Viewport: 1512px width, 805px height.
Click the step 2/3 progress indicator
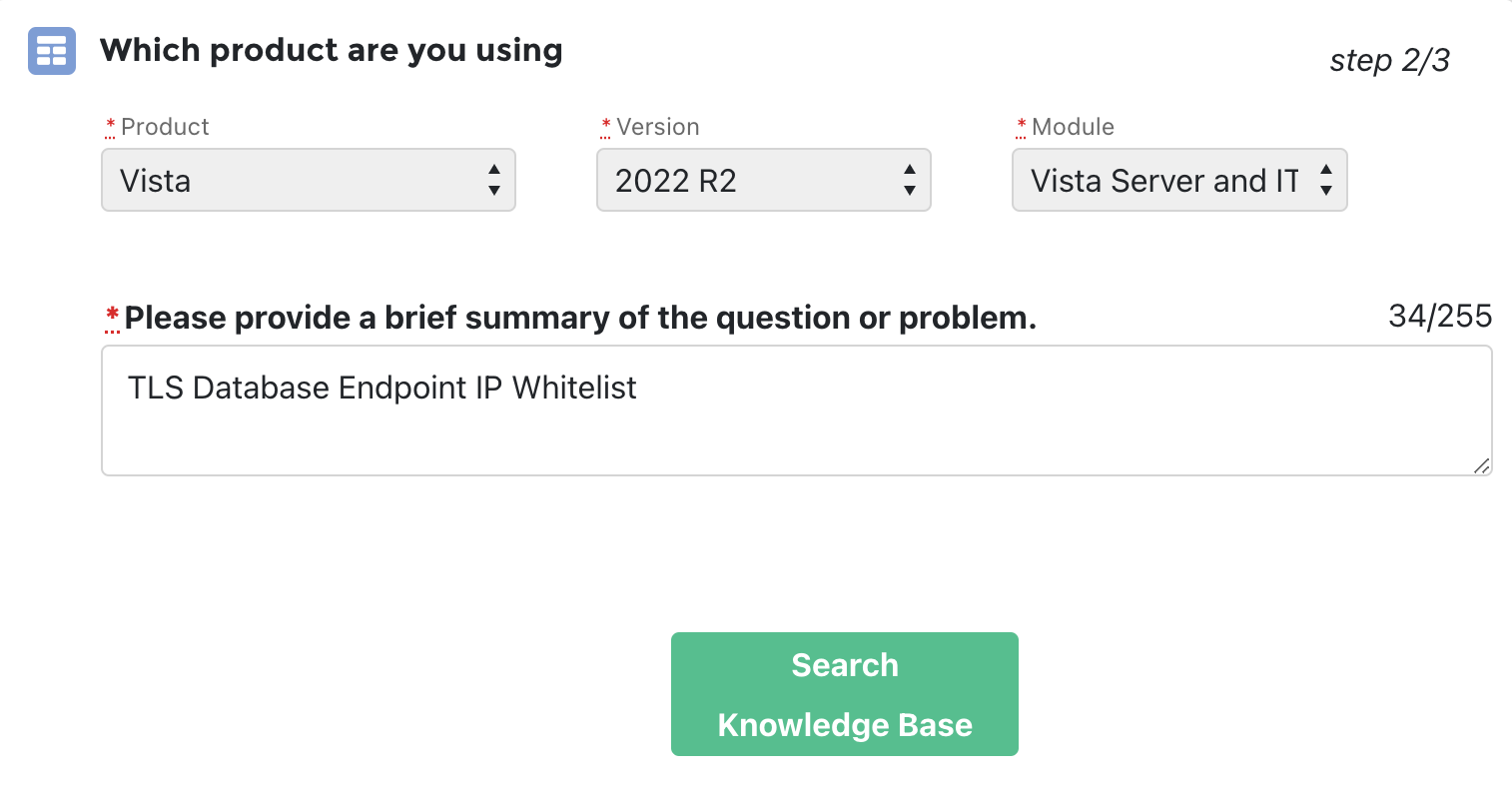click(x=1389, y=61)
